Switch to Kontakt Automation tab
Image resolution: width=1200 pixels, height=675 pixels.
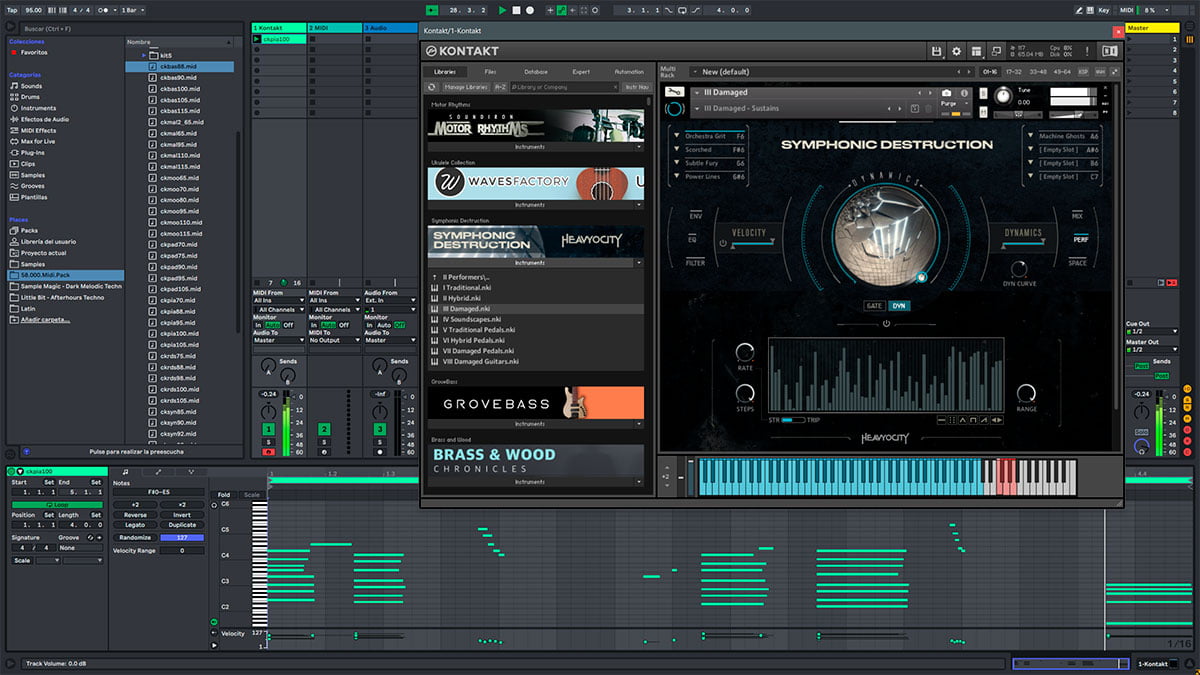tap(629, 72)
